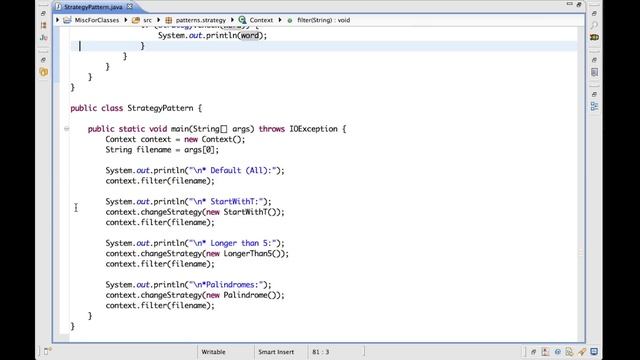Click the IOException in throws clause
The width and height of the screenshot is (640, 360).
tap(313, 129)
